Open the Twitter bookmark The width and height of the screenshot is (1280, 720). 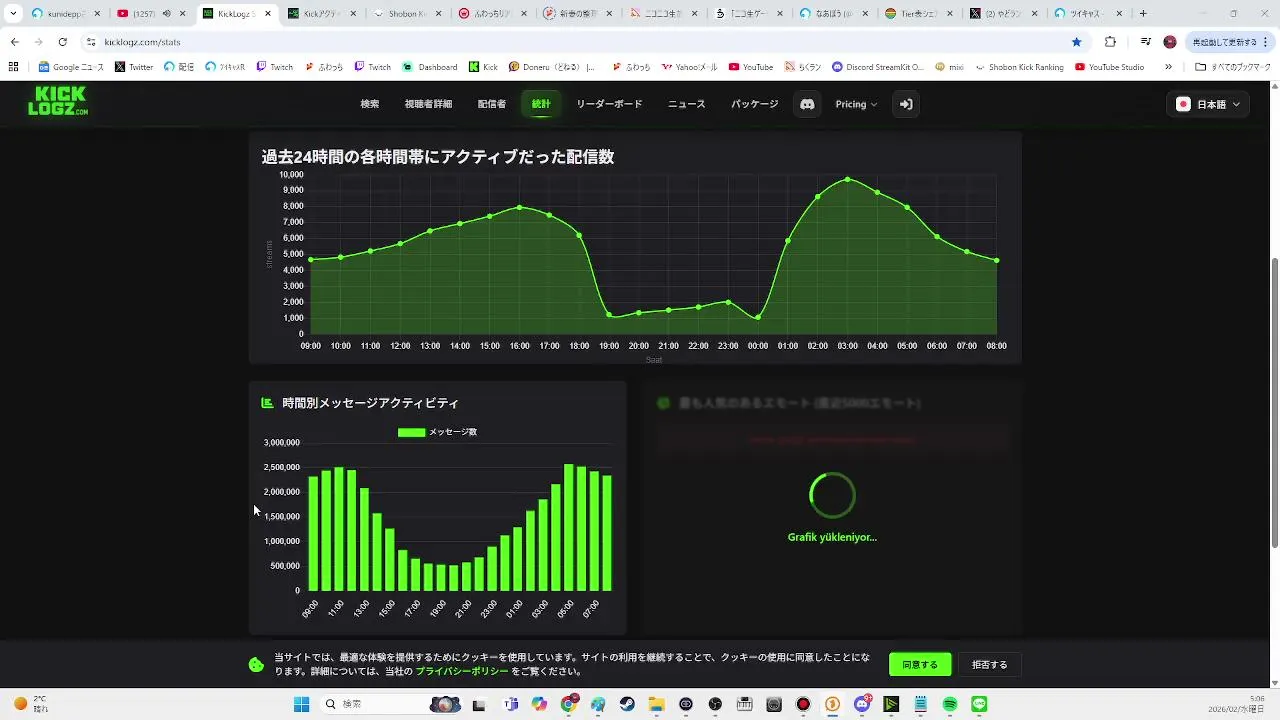134,67
